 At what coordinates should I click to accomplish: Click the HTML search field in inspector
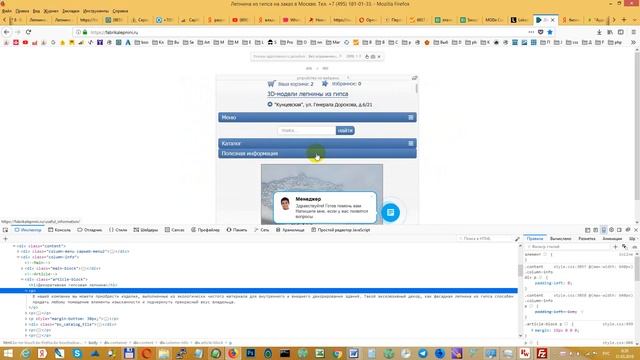pyautogui.click(x=484, y=239)
